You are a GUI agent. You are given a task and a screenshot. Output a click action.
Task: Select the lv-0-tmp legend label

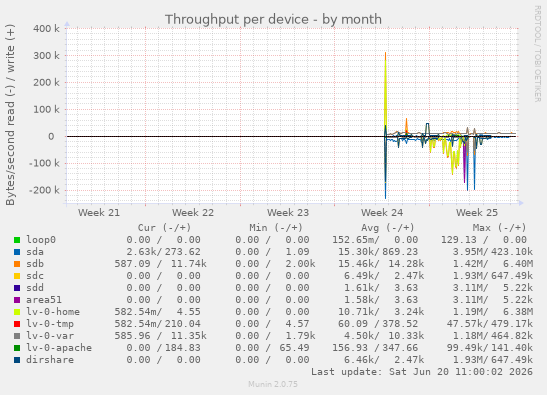(50, 324)
